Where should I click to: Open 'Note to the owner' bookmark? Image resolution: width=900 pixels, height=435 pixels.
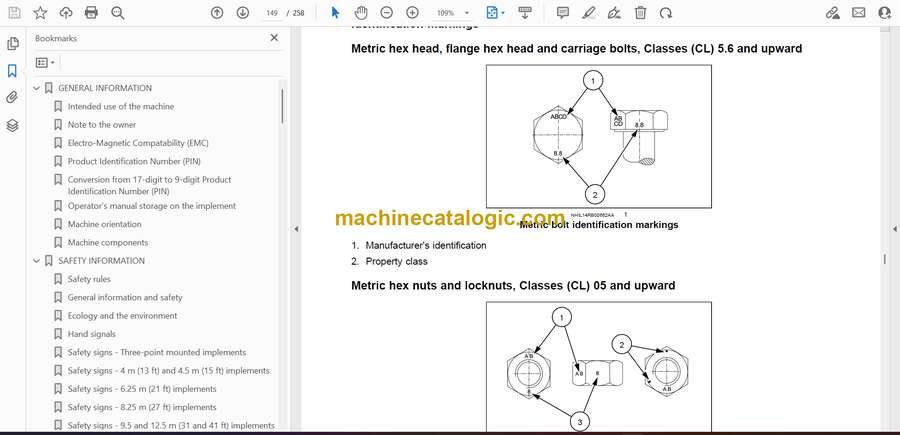(x=102, y=125)
